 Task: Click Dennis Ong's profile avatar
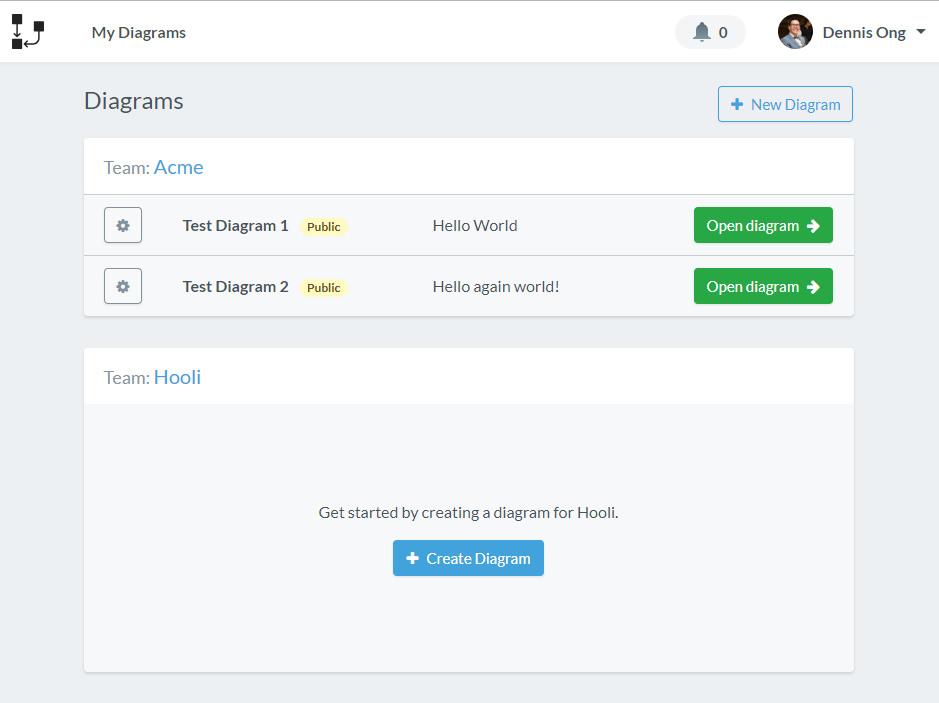coord(794,31)
